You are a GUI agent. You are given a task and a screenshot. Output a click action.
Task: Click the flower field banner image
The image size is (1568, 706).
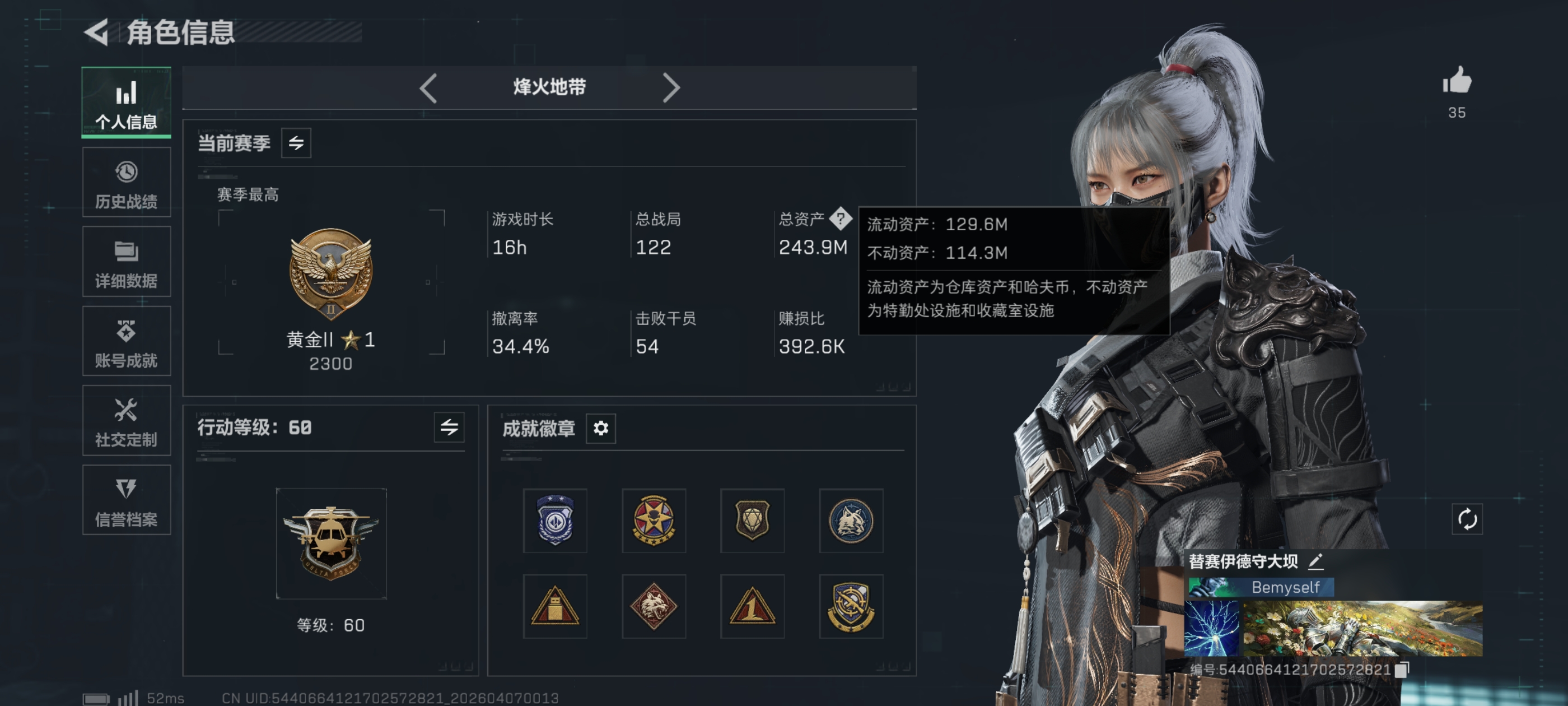(1362, 629)
